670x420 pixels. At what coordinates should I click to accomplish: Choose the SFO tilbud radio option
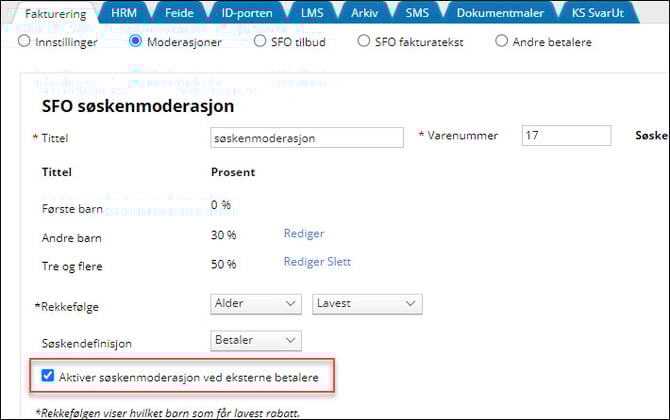(x=260, y=42)
